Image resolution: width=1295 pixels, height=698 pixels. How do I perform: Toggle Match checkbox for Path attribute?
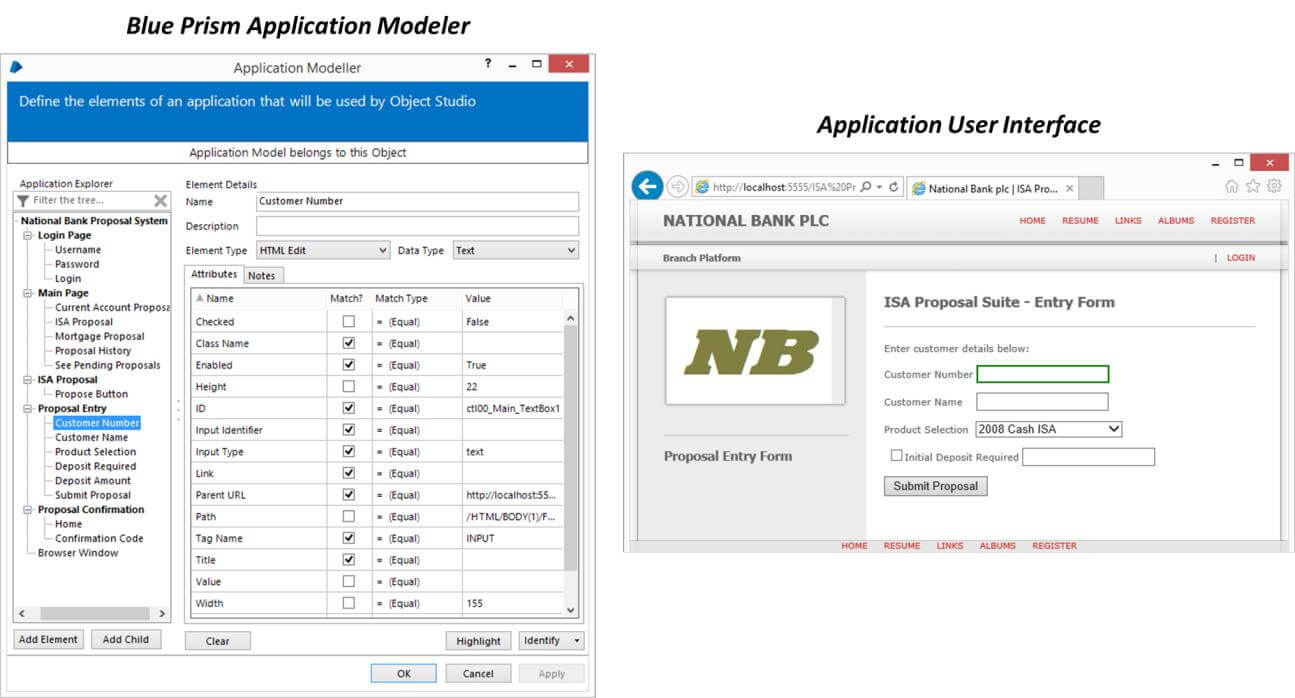tap(348, 517)
